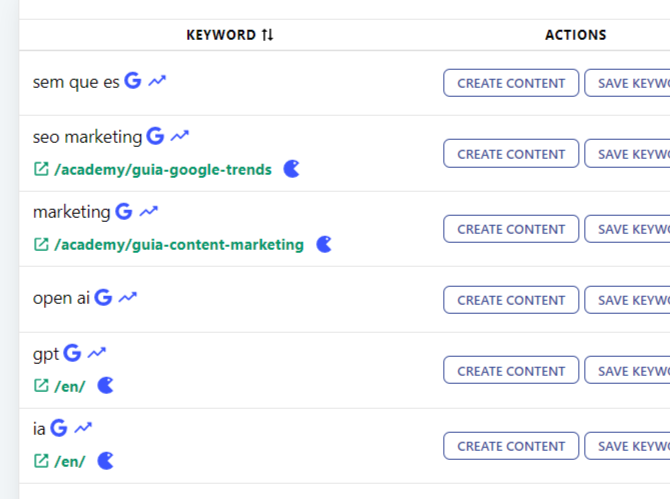Select the 'open ai' keyword text

click(x=61, y=298)
